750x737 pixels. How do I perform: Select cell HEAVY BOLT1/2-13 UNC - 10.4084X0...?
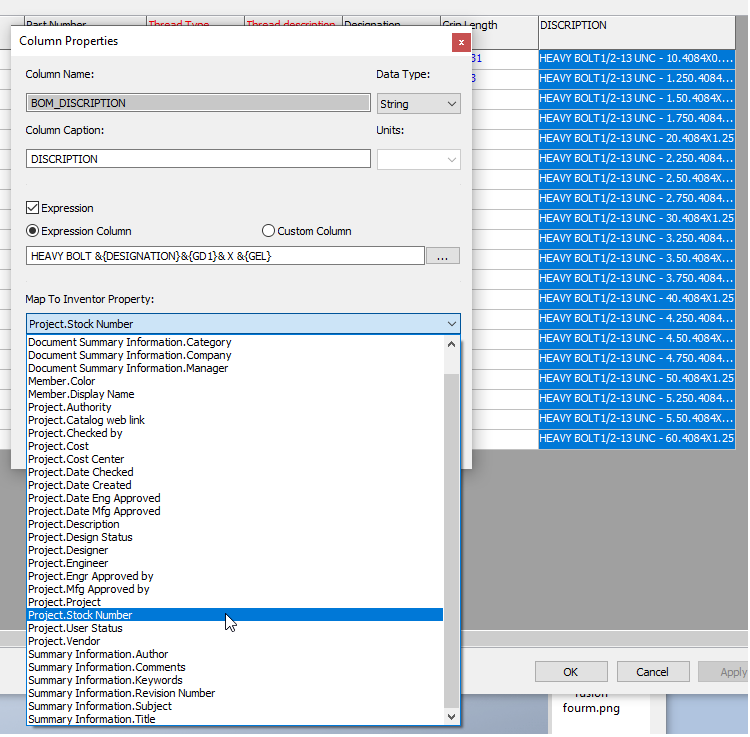pyautogui.click(x=637, y=58)
